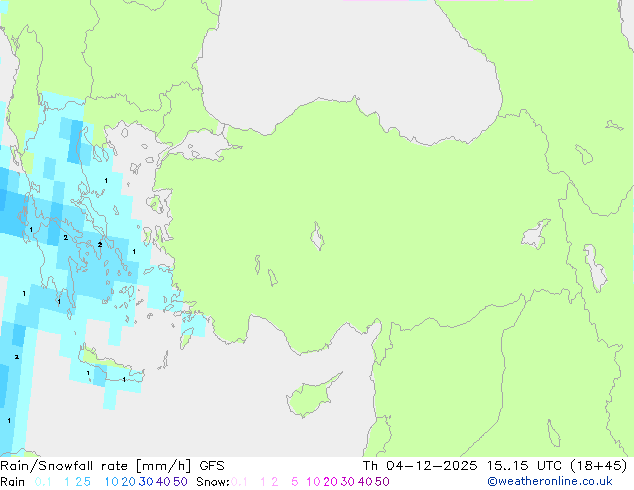Click the 'Rain' legend label

coord(13,482)
